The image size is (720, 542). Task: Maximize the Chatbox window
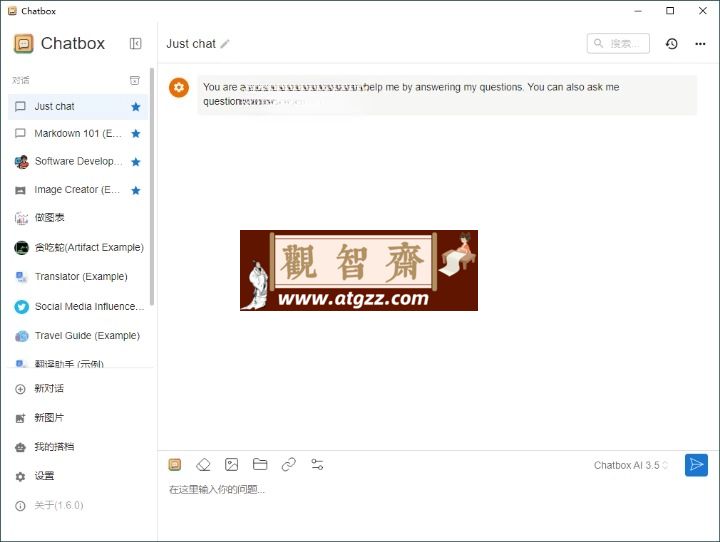[670, 11]
